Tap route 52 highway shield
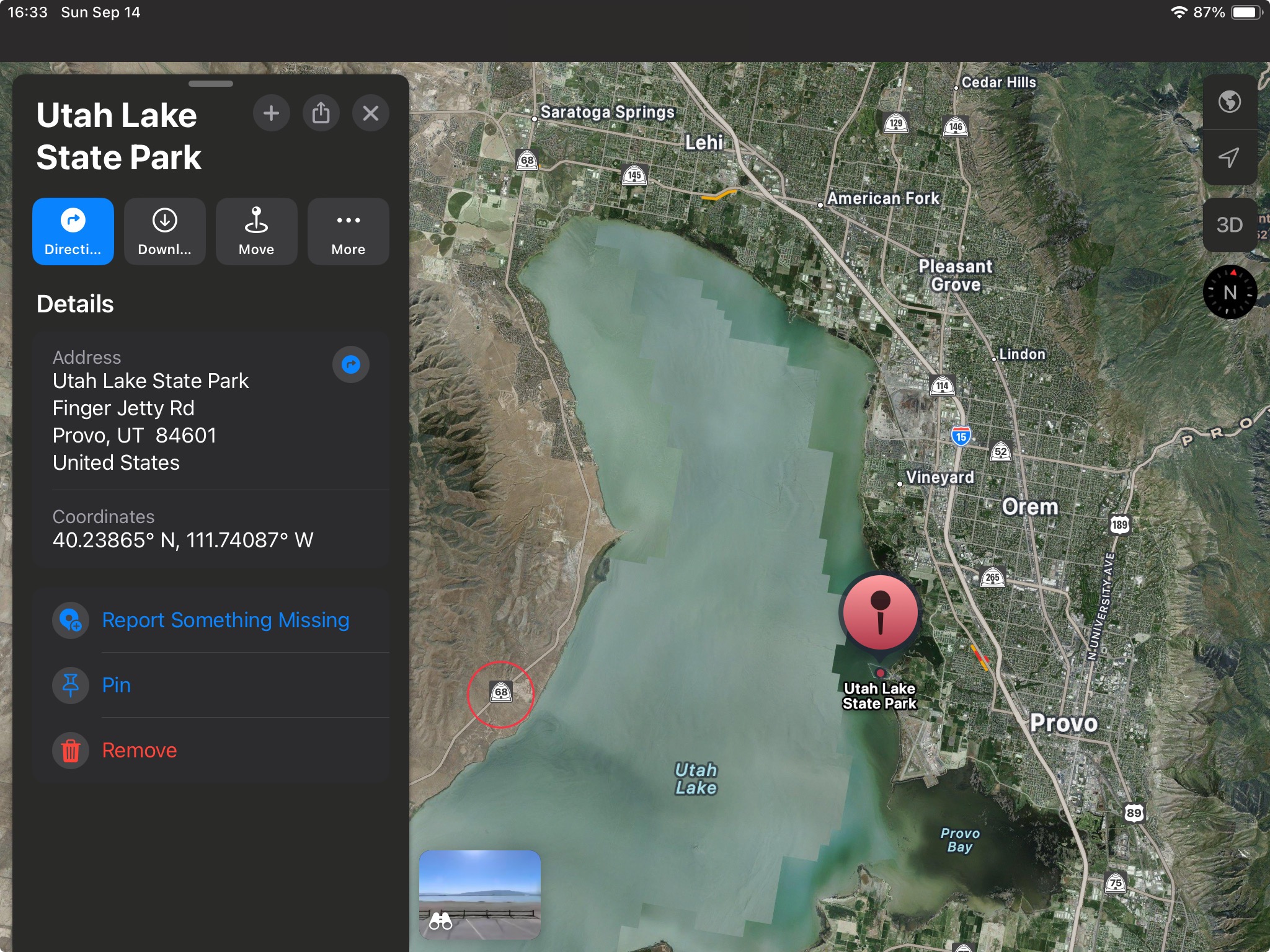This screenshot has width=1270, height=952. click(x=1000, y=452)
